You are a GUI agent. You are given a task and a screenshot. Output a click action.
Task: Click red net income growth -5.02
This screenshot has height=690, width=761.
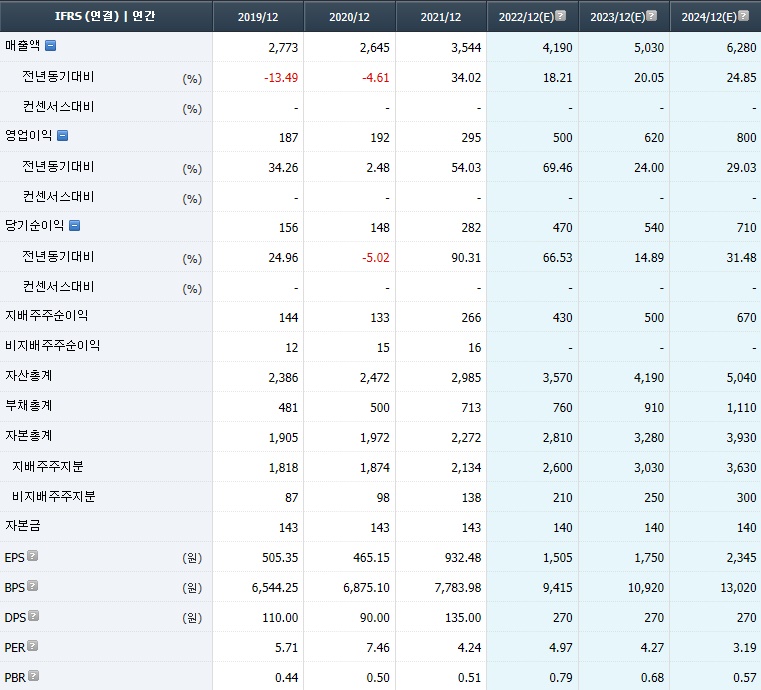pos(376,258)
